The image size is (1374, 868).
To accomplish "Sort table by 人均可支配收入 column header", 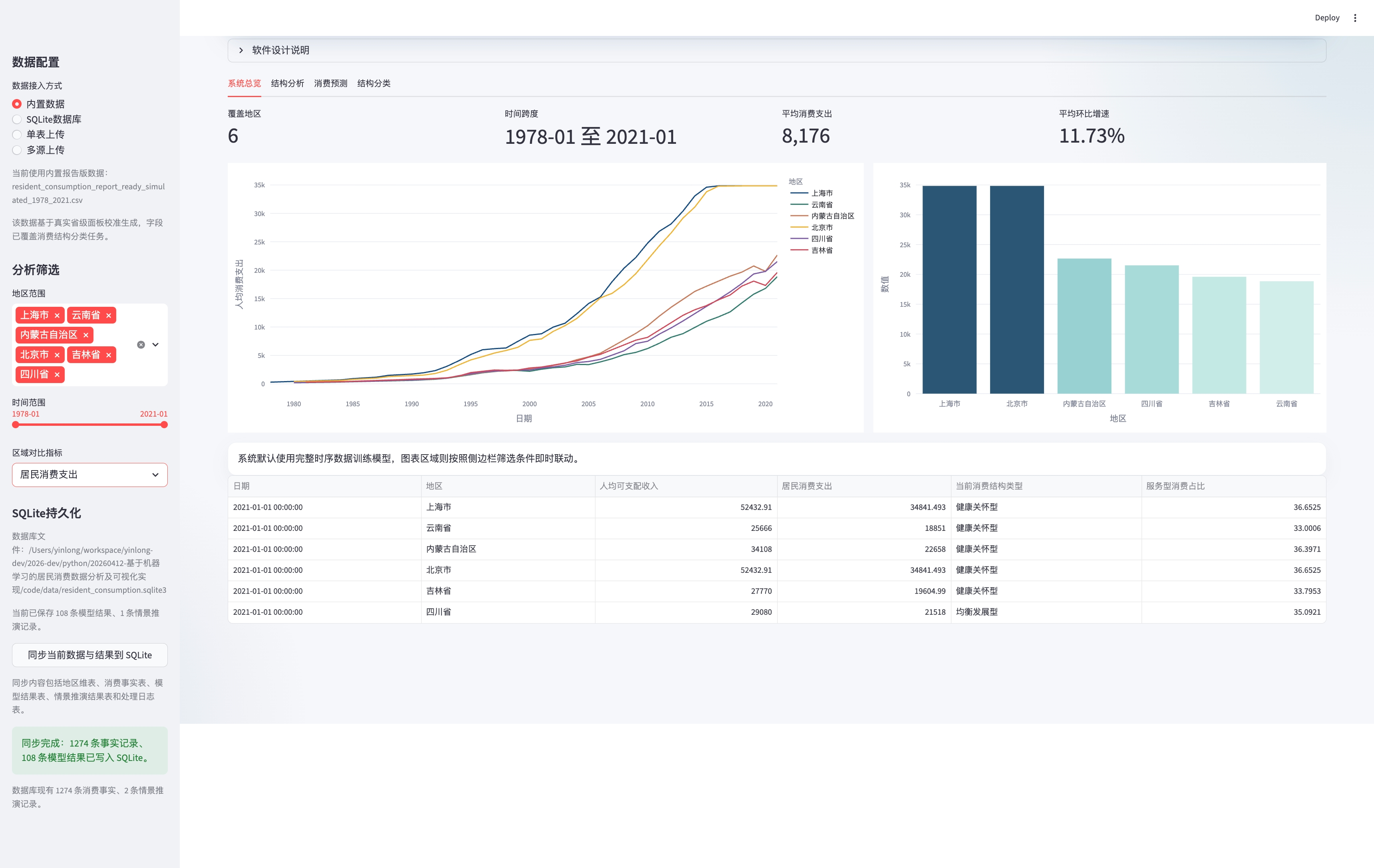I will (686, 486).
